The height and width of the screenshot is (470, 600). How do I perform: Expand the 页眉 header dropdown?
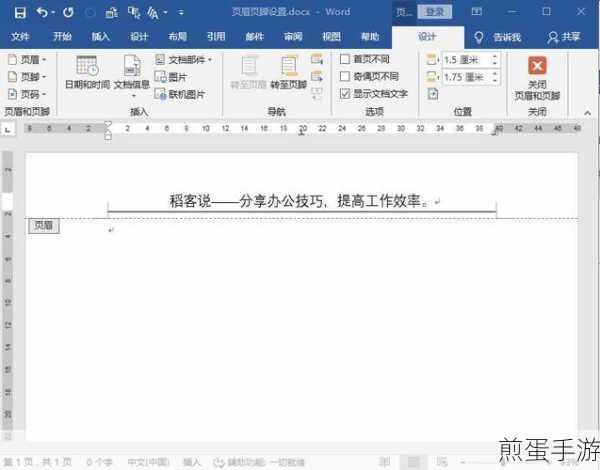pyautogui.click(x=27, y=60)
